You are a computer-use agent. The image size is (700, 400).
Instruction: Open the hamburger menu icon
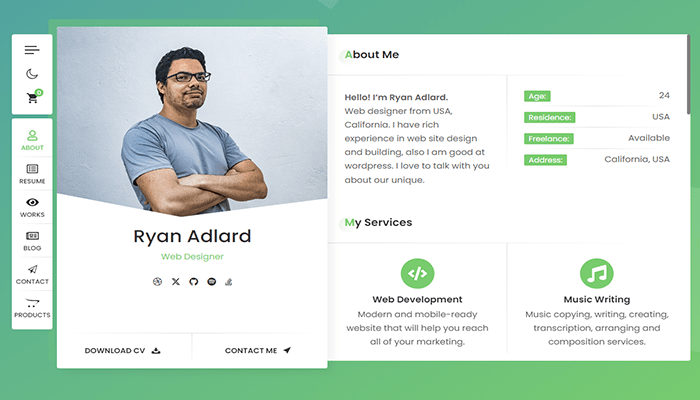[32, 50]
